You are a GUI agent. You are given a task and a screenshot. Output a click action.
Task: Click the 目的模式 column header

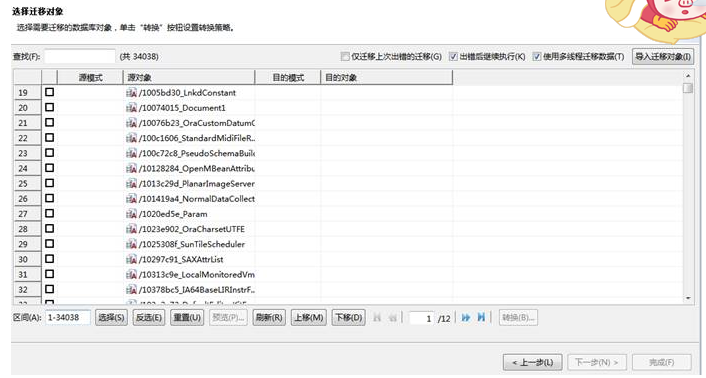[x=288, y=77]
